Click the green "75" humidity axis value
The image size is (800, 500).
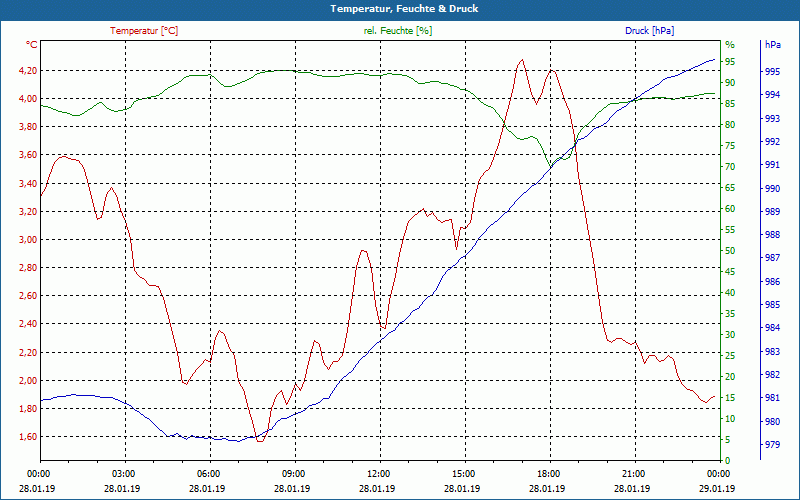point(730,146)
